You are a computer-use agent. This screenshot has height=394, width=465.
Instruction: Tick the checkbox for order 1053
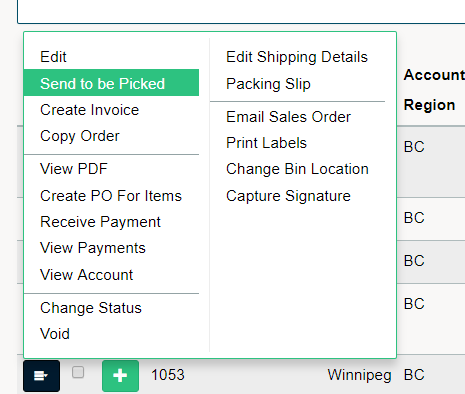78,372
